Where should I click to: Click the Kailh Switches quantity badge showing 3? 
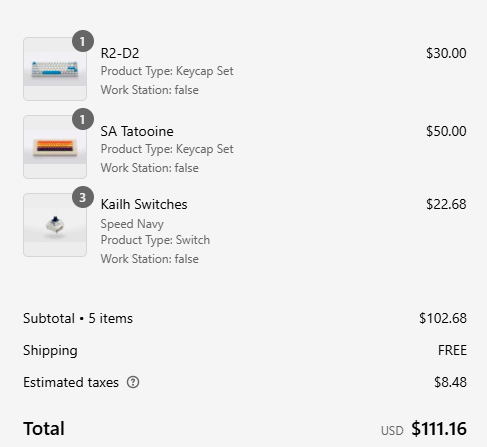pos(83,197)
